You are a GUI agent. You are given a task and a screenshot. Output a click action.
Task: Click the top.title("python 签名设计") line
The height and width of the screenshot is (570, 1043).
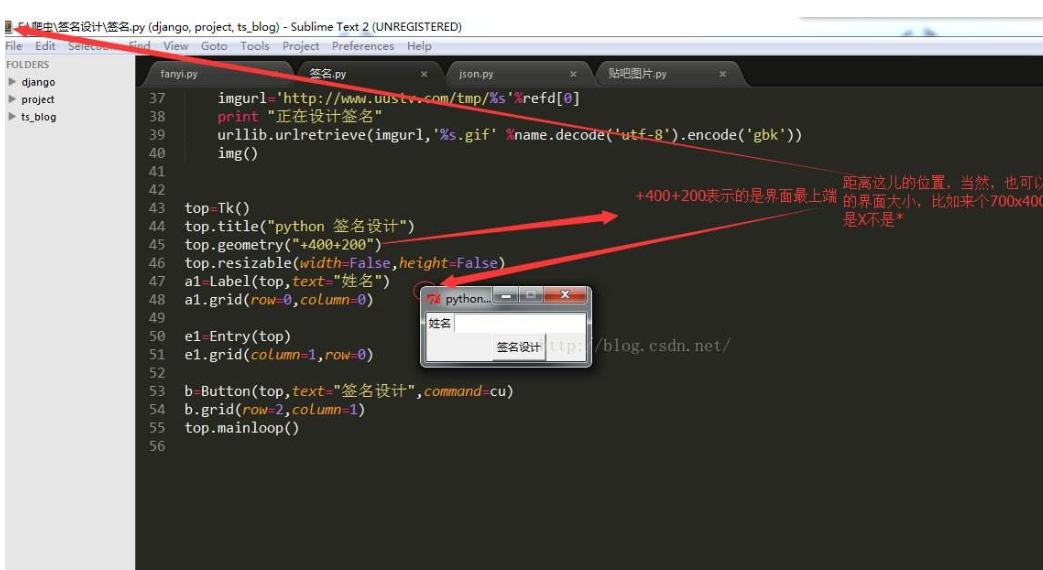pos(299,226)
